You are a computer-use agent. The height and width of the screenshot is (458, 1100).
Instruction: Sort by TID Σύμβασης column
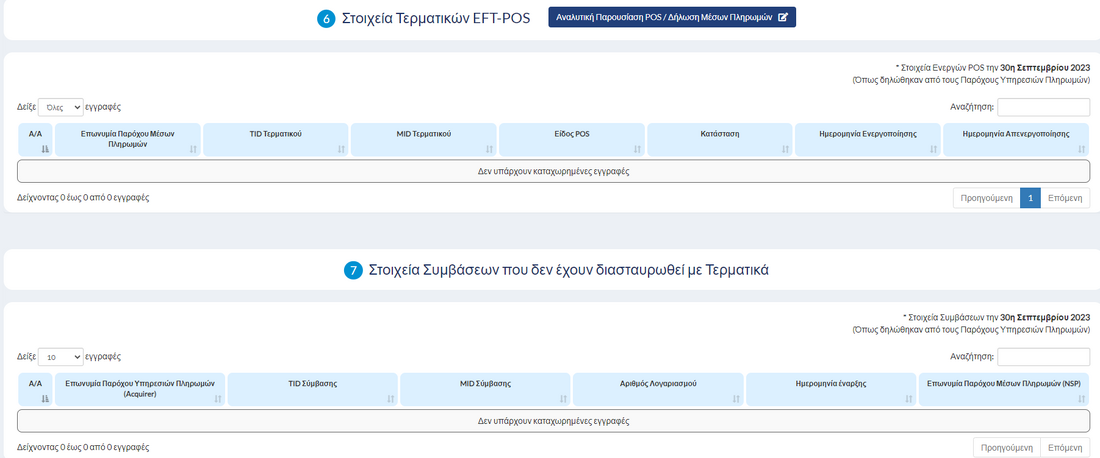tap(313, 389)
